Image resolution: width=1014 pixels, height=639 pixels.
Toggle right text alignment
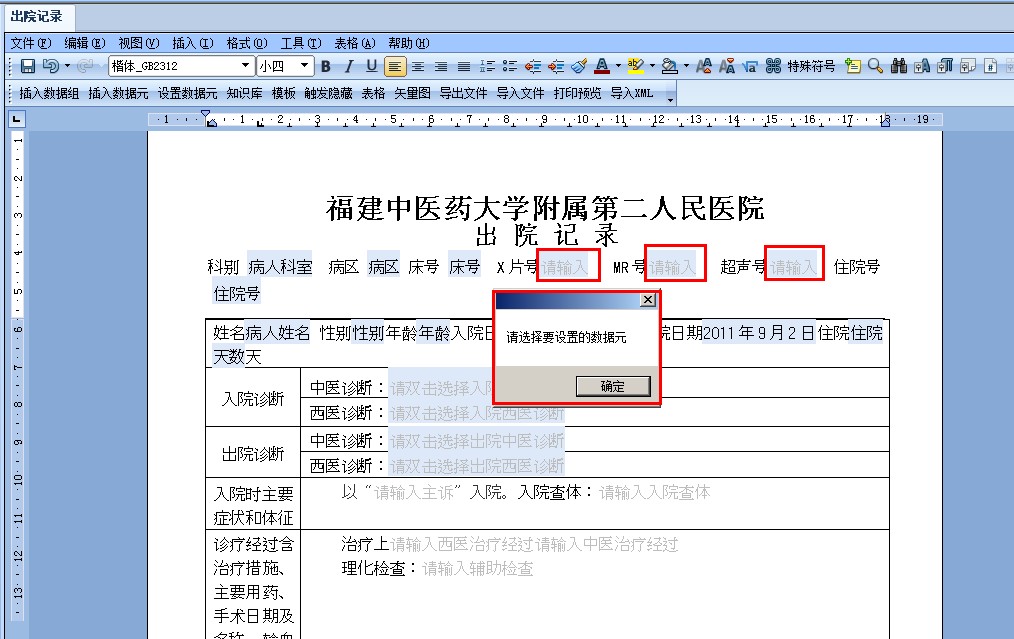(x=441, y=66)
